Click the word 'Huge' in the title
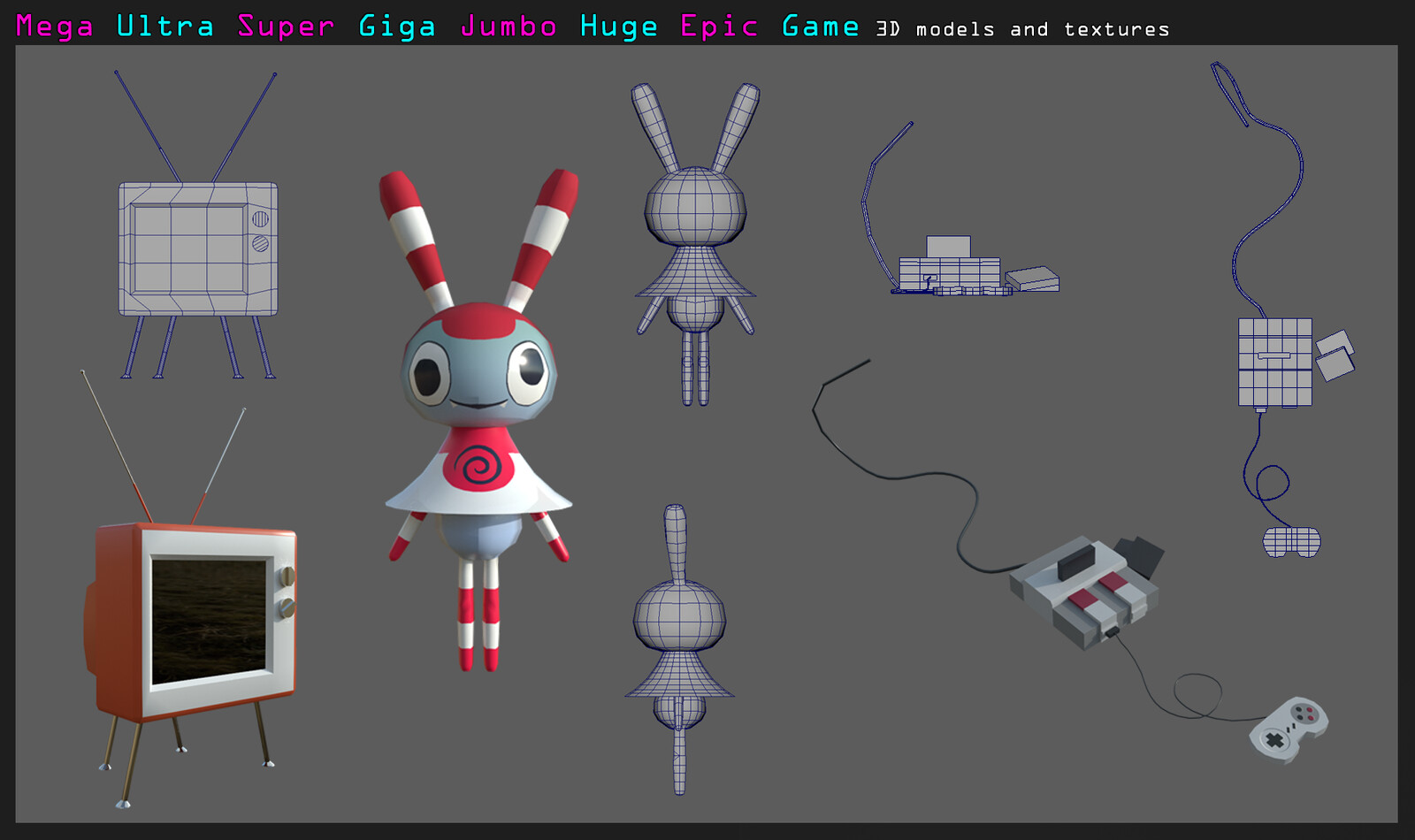Screen dimensions: 1415x840 (619, 27)
